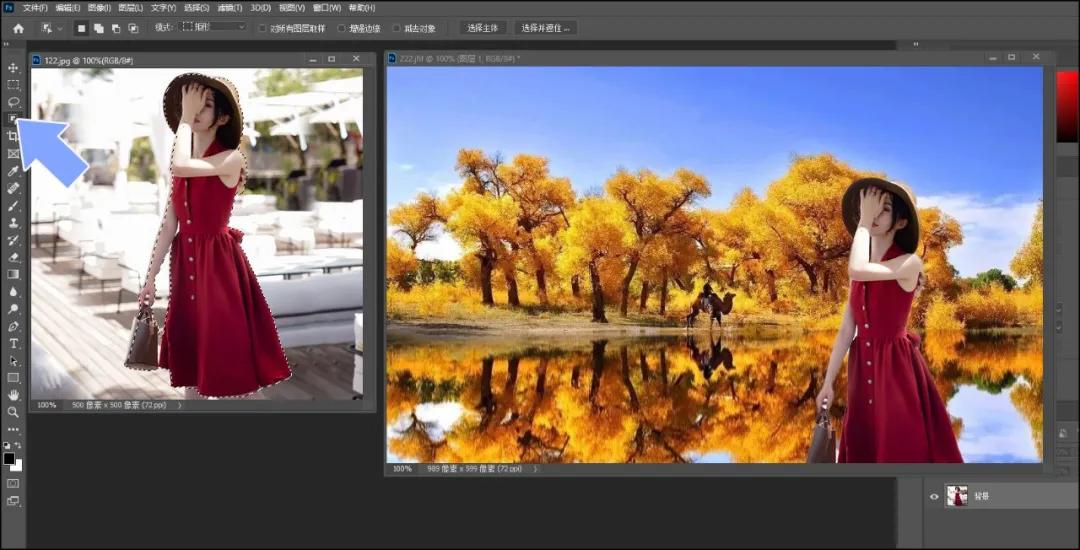Viewport: 1080px width, 550px height.
Task: Click the 背景 layer thumbnail
Action: 957,496
